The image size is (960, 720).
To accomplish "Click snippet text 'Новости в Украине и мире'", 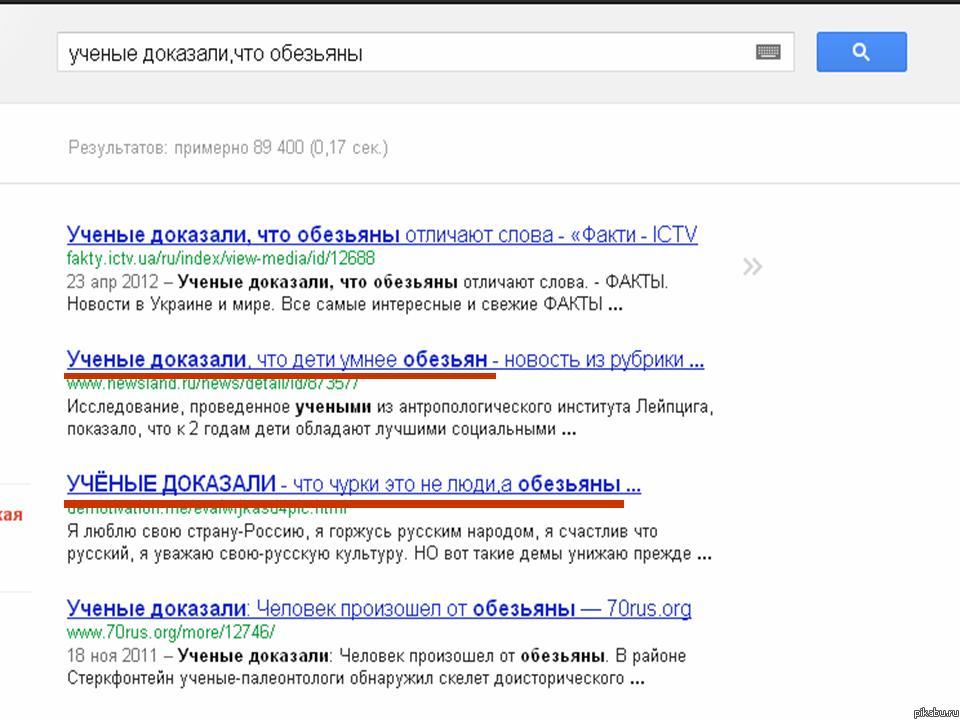I will coord(169,304).
